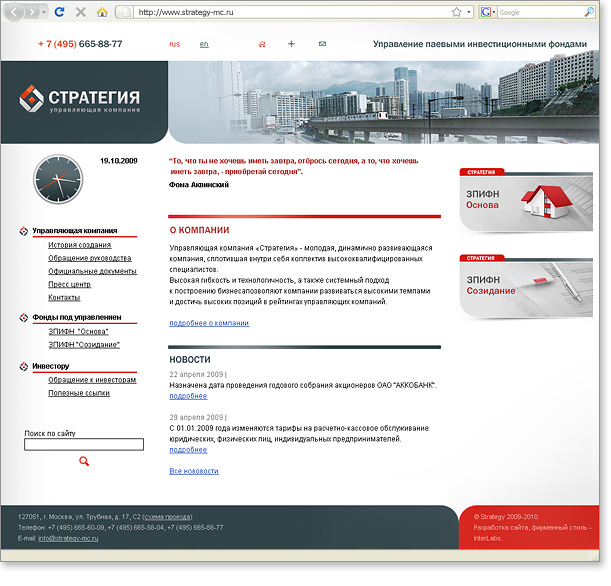This screenshot has width=611, height=586.
Task: Open Обращение руководства page
Action: (x=90, y=258)
